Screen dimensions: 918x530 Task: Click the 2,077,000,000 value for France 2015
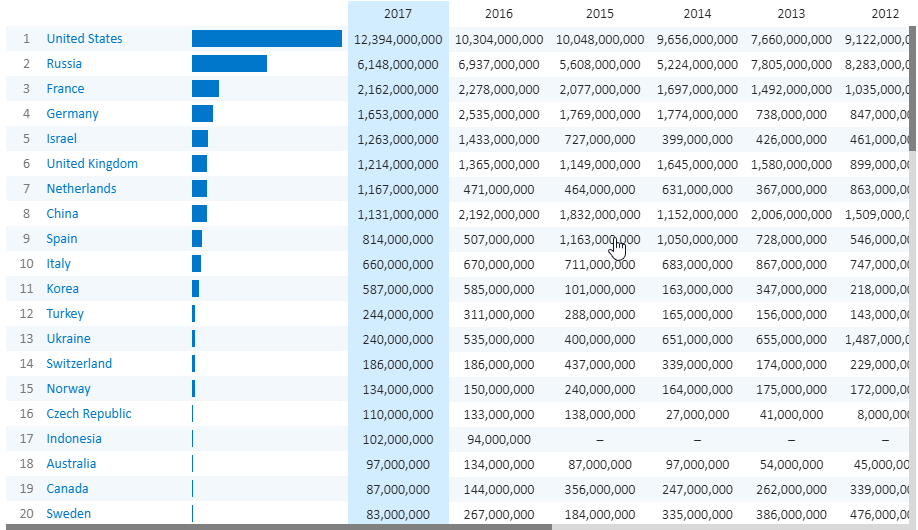coord(600,90)
